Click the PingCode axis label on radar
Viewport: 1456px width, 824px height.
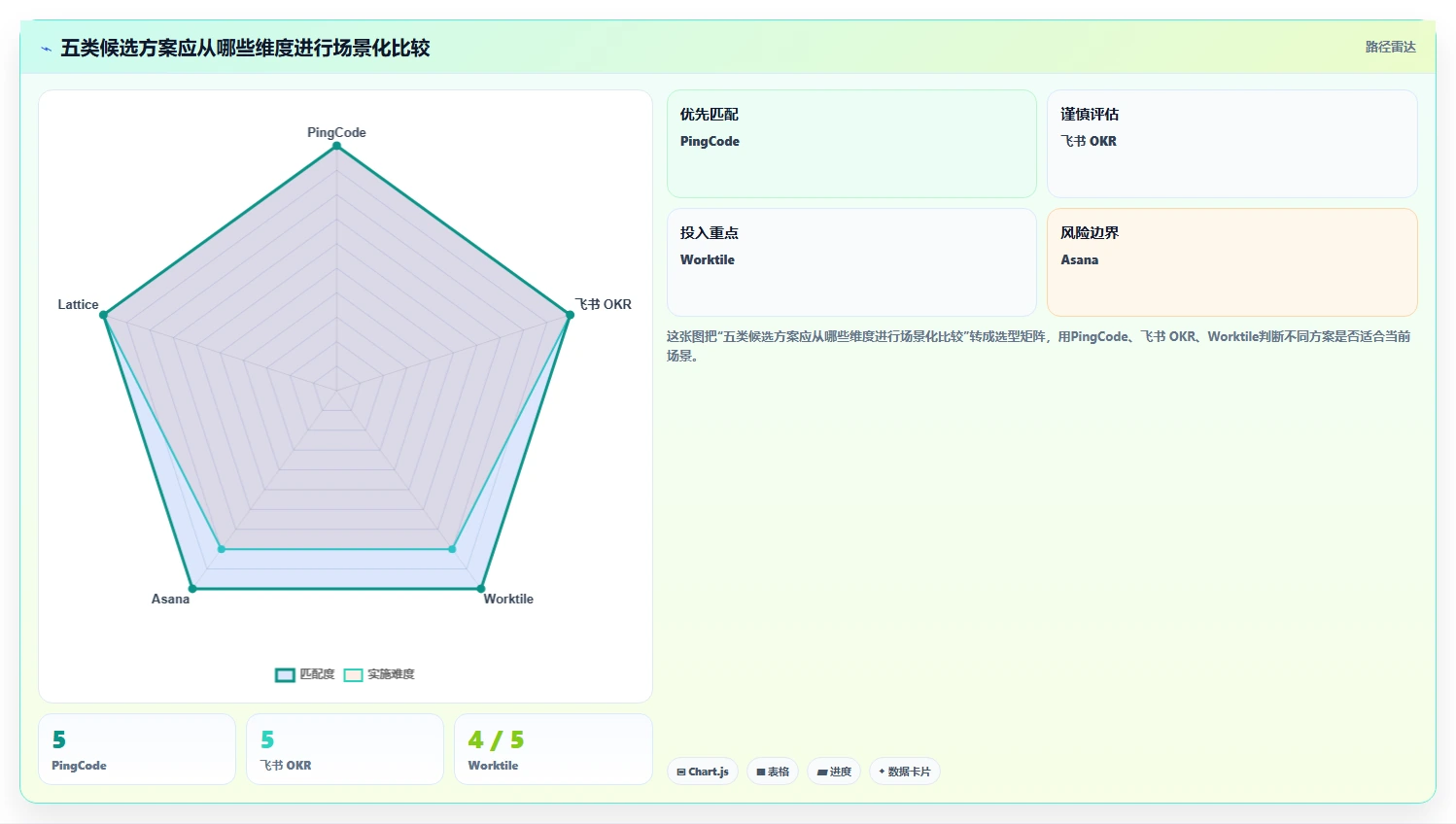click(x=336, y=132)
